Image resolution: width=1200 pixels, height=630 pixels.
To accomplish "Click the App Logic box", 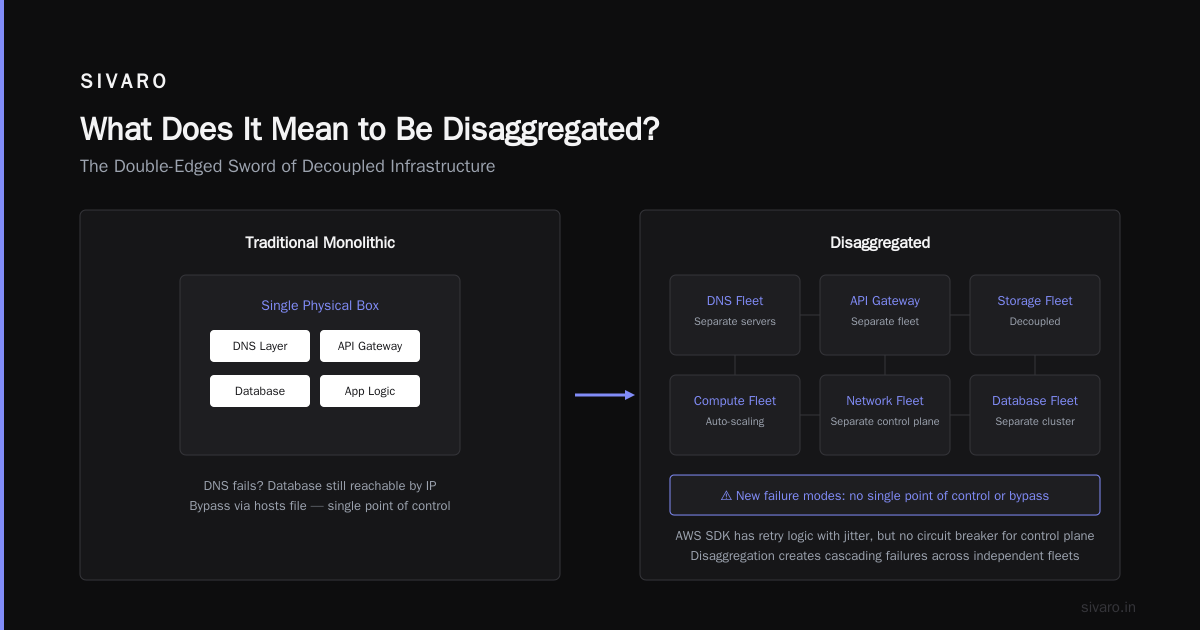I will tap(370, 391).
